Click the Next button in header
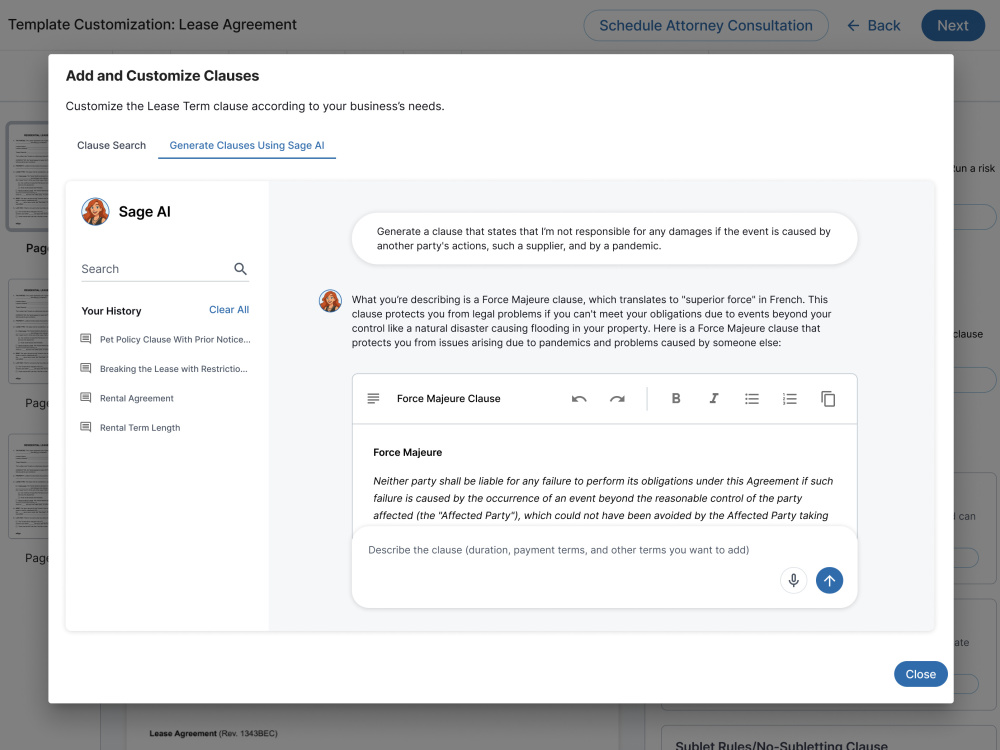1000x750 pixels. coord(953,26)
